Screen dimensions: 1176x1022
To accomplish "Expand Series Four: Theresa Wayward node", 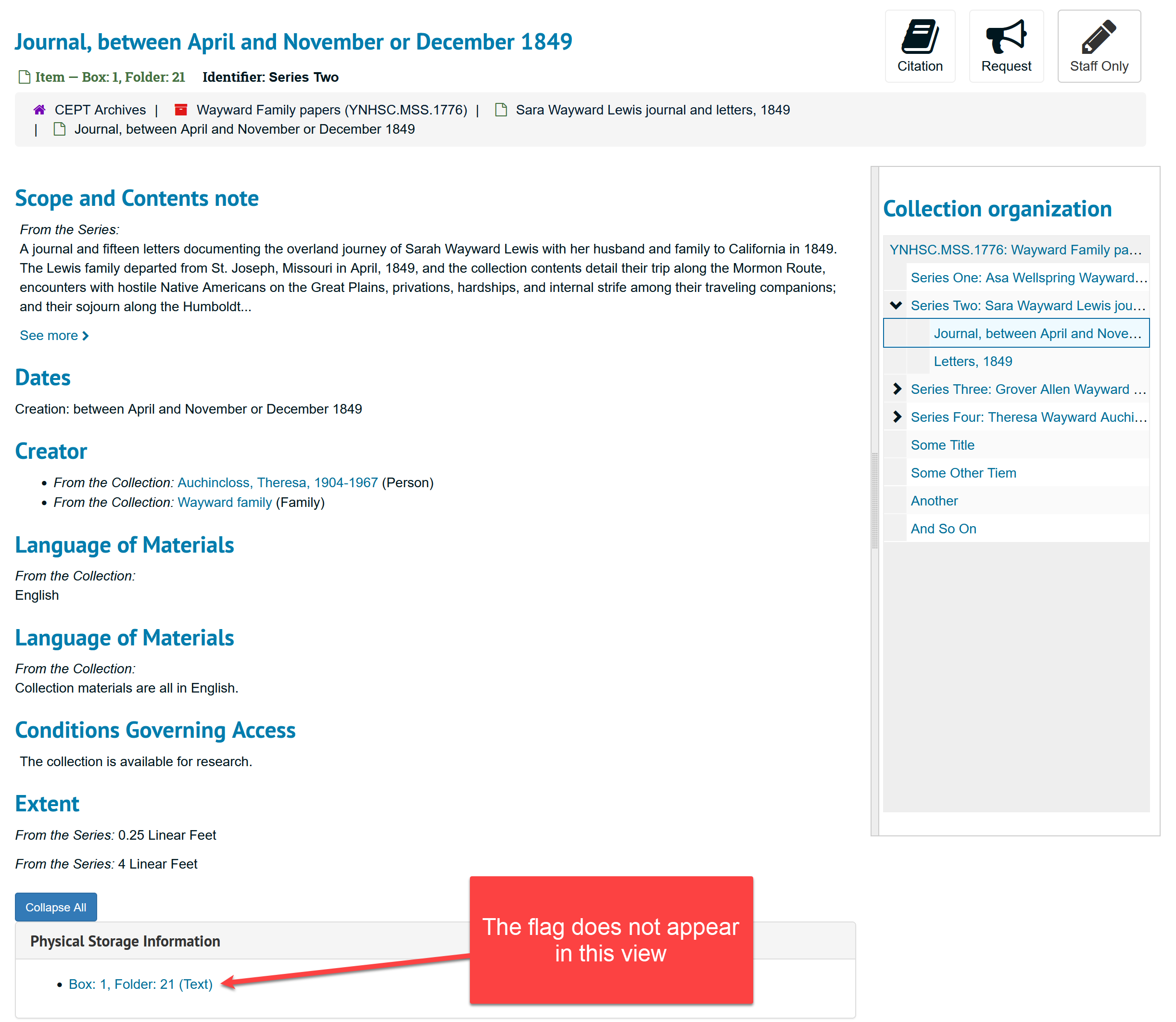I will tap(897, 417).
